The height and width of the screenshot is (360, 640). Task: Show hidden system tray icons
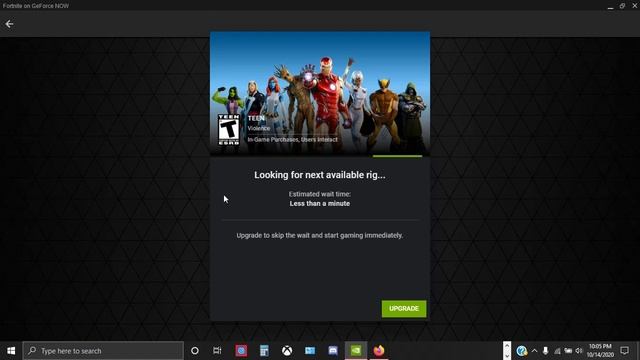tap(534, 351)
